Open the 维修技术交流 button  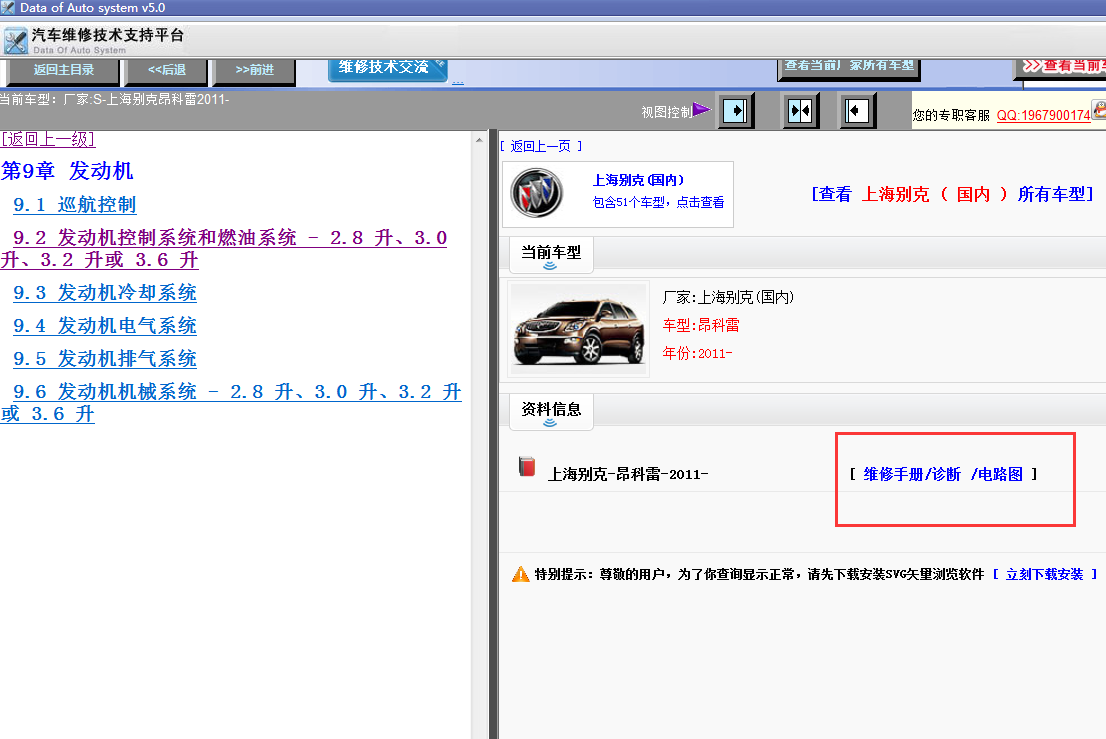(387, 68)
